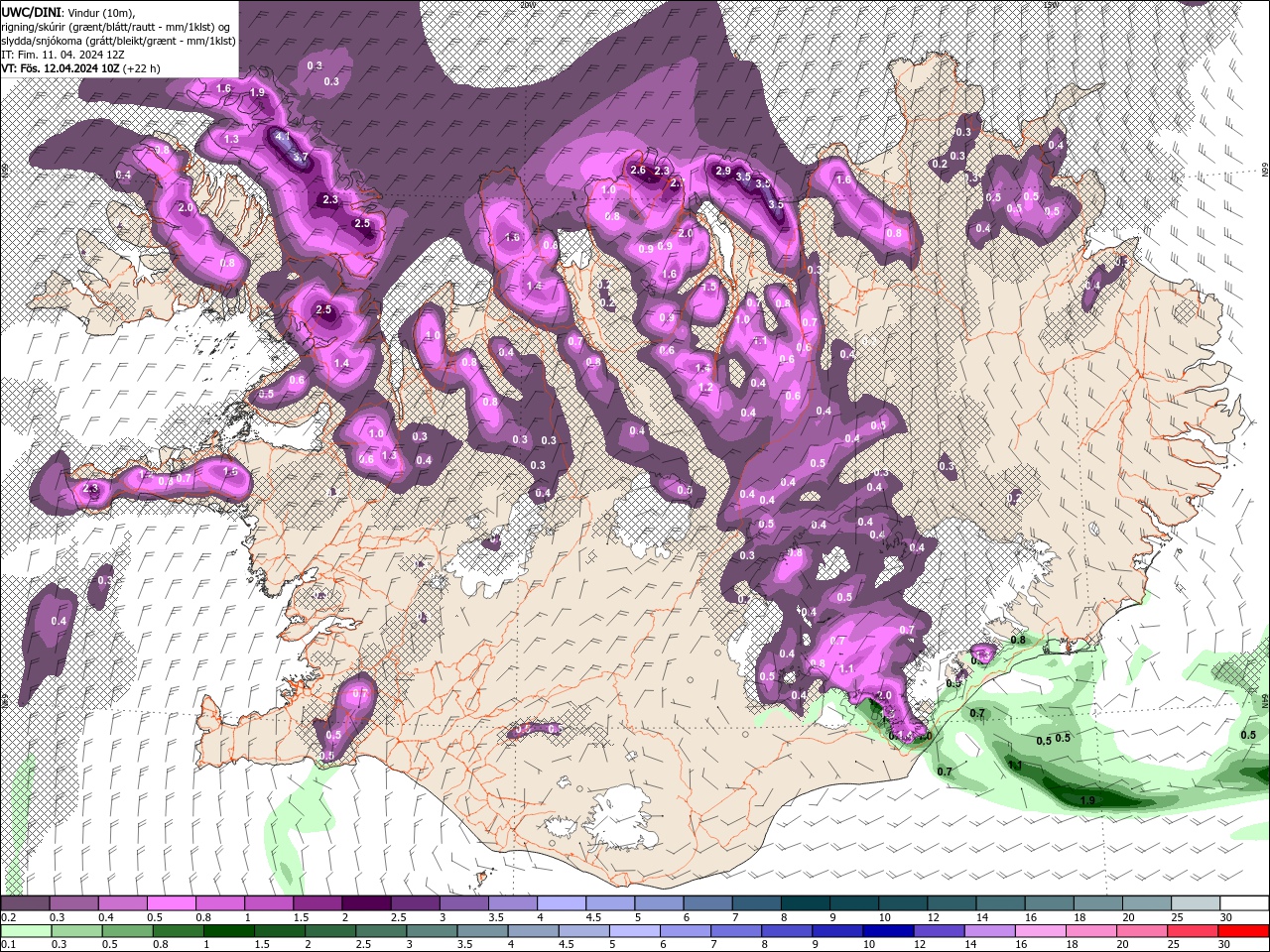Pick the pale green 0.1 swatch in rain scale
The width and height of the screenshot is (1270, 952).
pos(24,931)
